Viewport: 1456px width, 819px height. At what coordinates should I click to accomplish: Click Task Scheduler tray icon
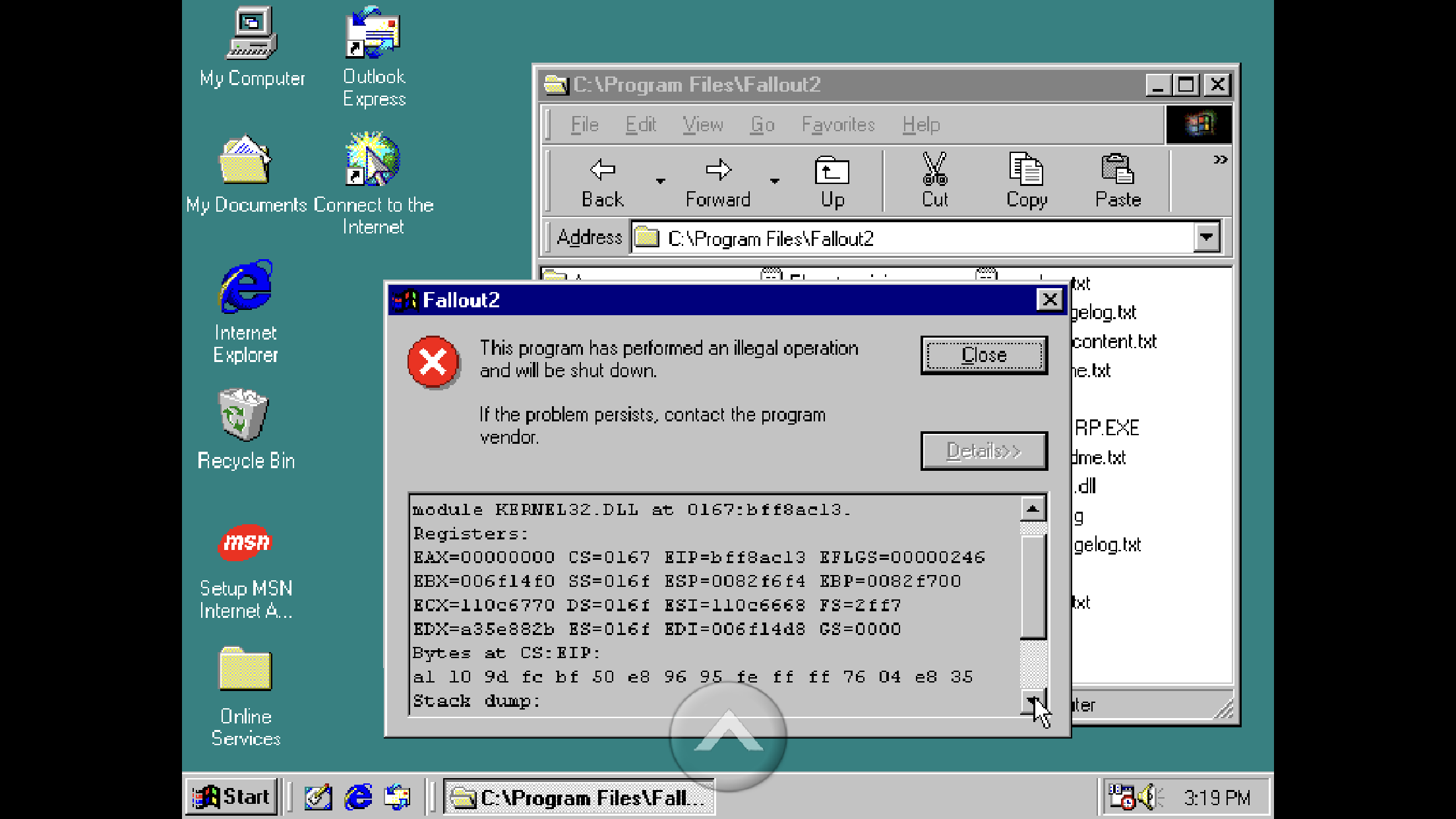1122,797
